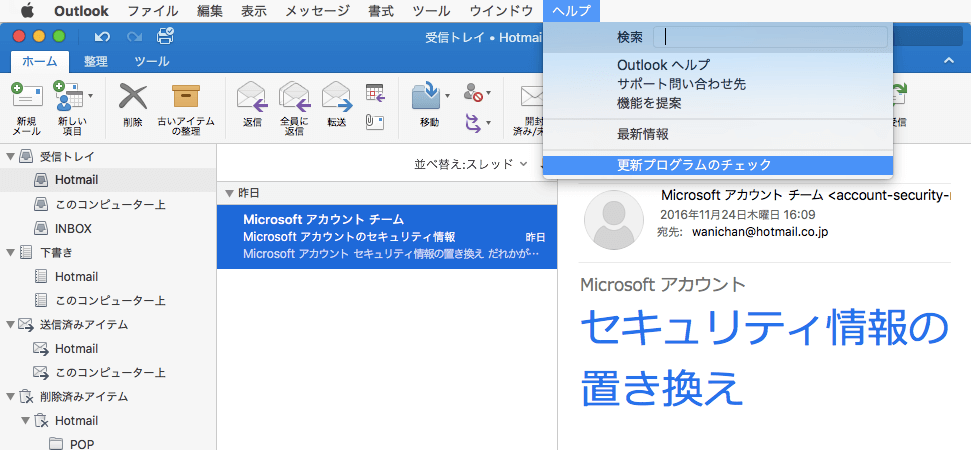Click the Junk person-blocked icon

point(473,93)
